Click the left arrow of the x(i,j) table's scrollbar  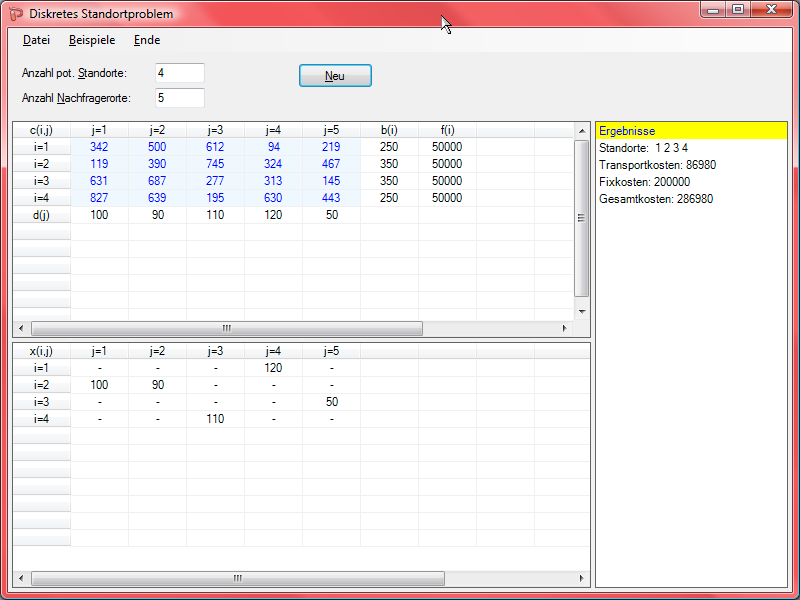pyautogui.click(x=21, y=578)
